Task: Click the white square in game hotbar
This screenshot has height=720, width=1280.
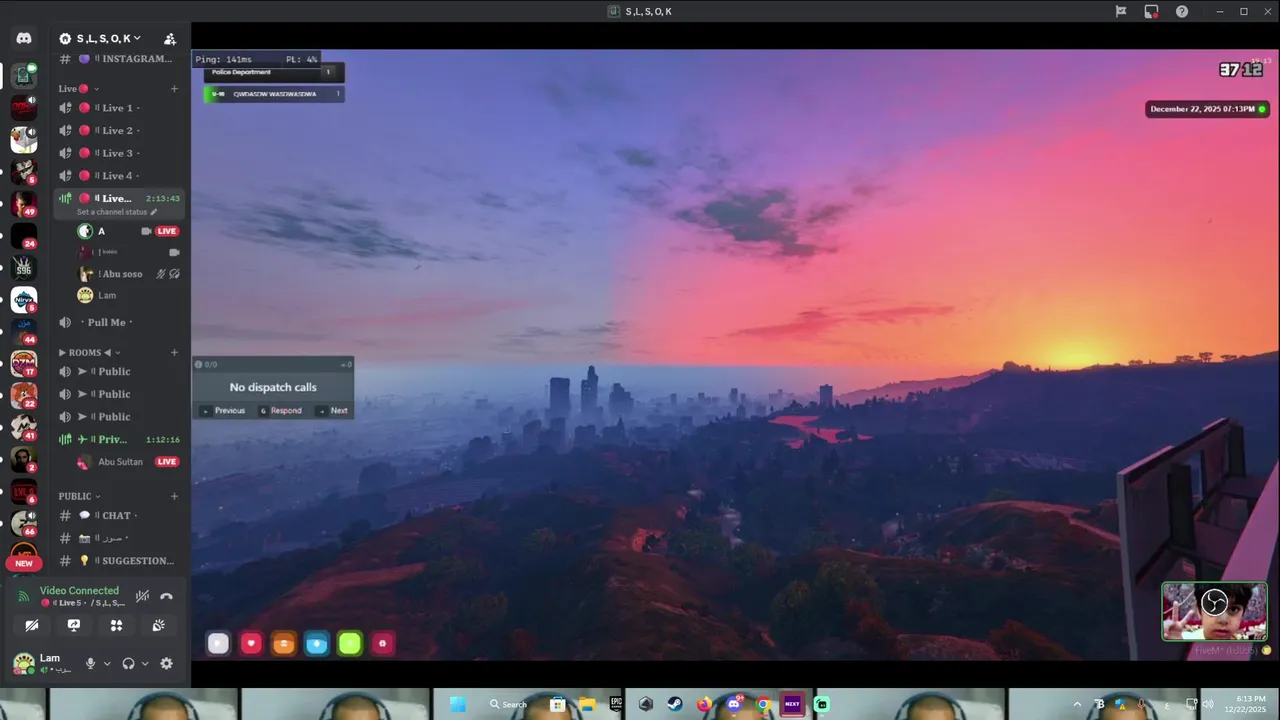Action: pyautogui.click(x=218, y=644)
